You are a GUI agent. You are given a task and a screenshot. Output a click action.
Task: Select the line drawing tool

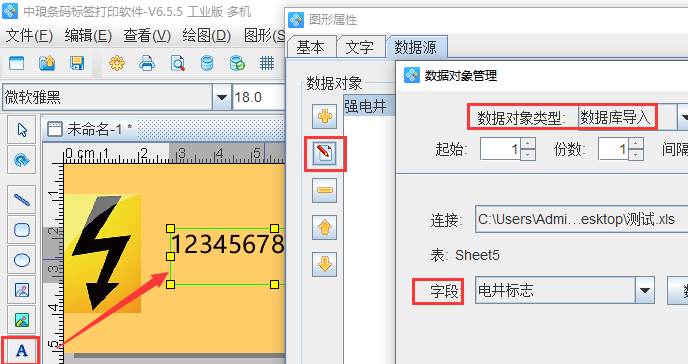(x=22, y=200)
